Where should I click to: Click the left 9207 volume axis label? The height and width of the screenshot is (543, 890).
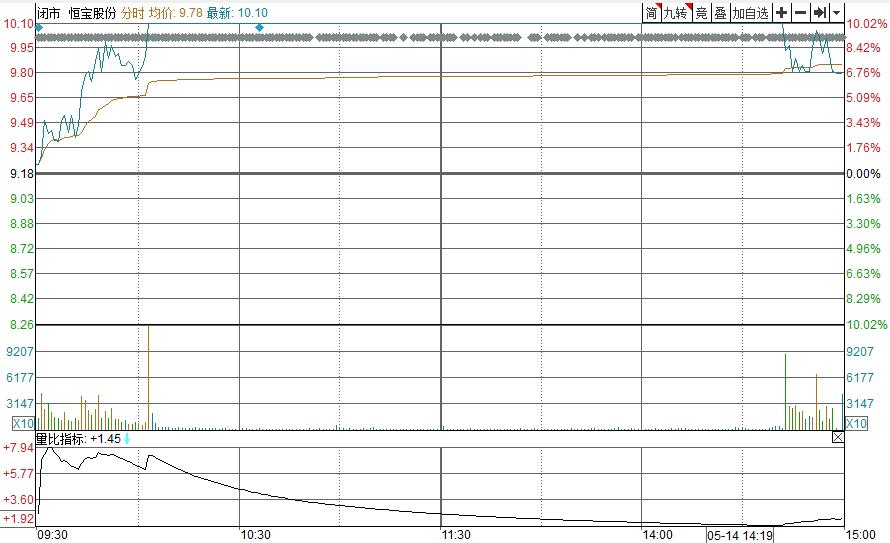tap(20, 351)
